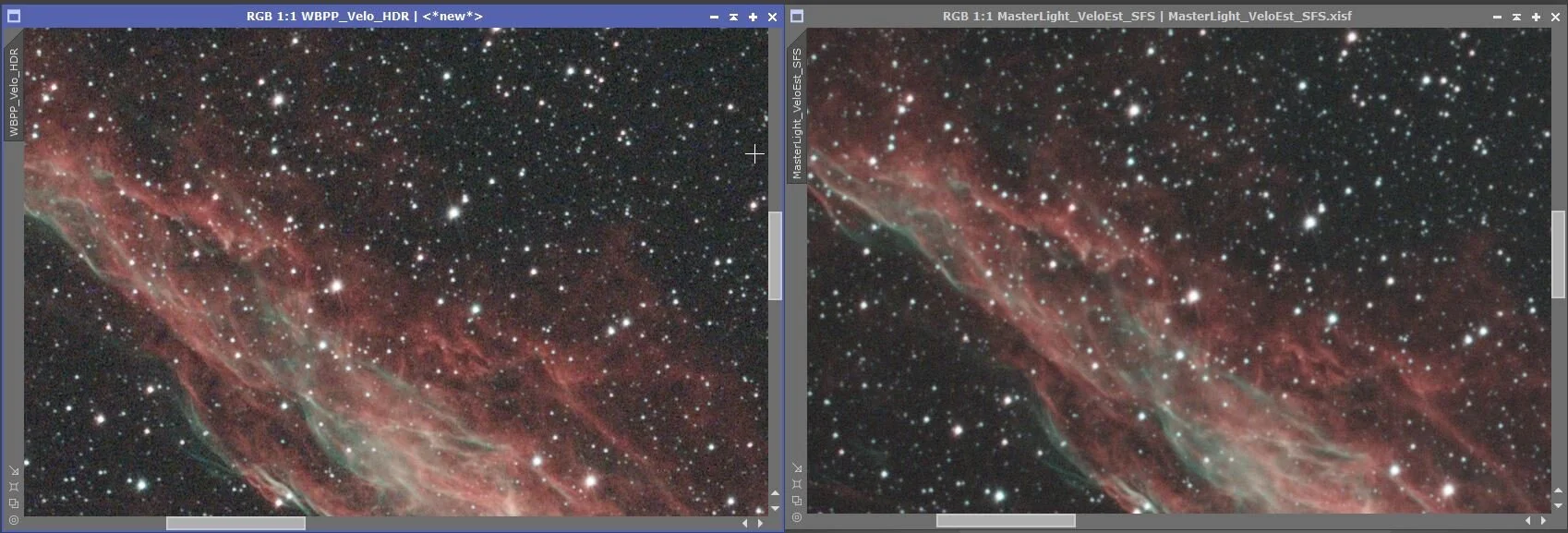Click scroll right arrow in WBPP_Velo_HDR window
The height and width of the screenshot is (533, 1568).
coord(760,524)
